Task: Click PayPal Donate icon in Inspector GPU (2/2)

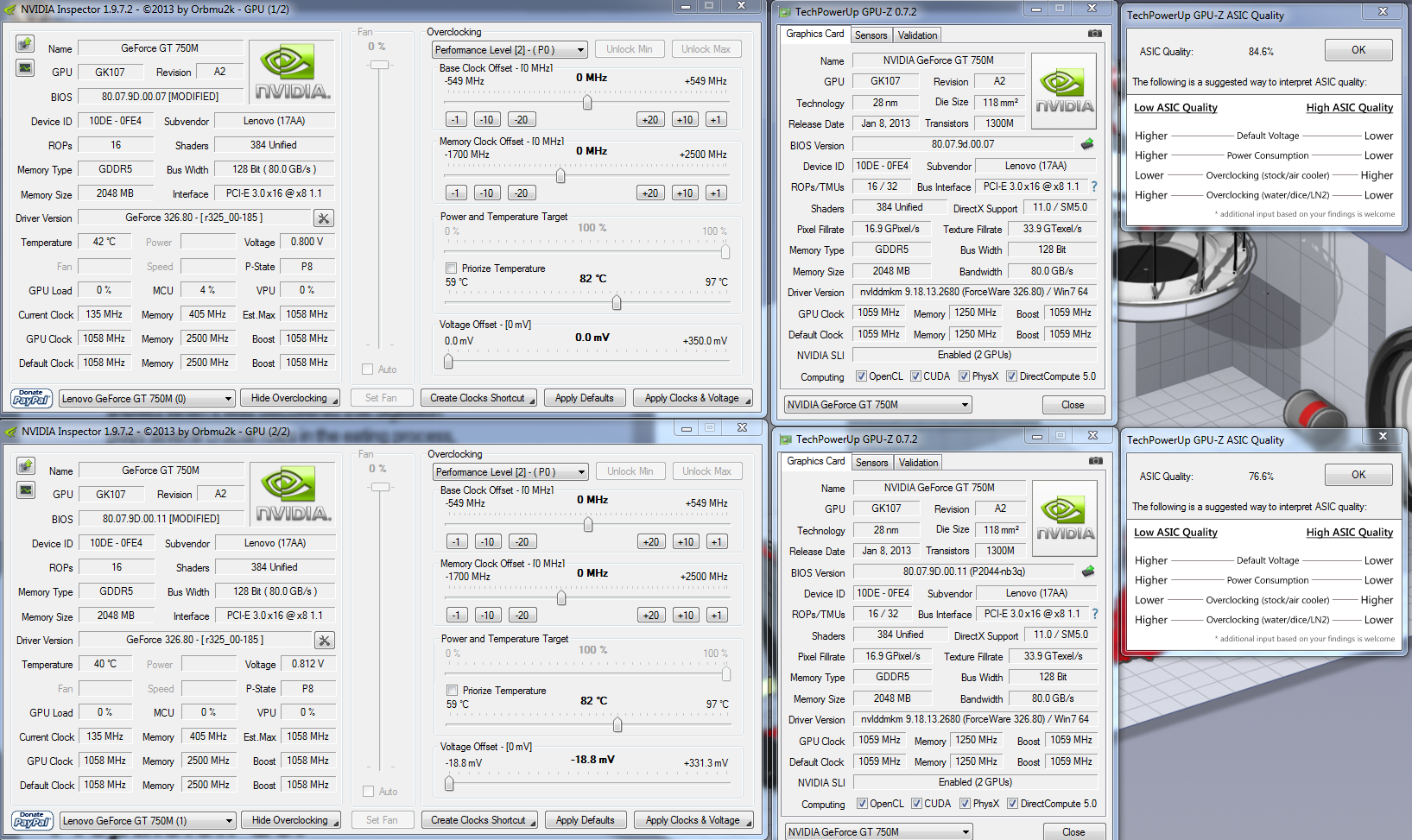Action: pyautogui.click(x=33, y=820)
